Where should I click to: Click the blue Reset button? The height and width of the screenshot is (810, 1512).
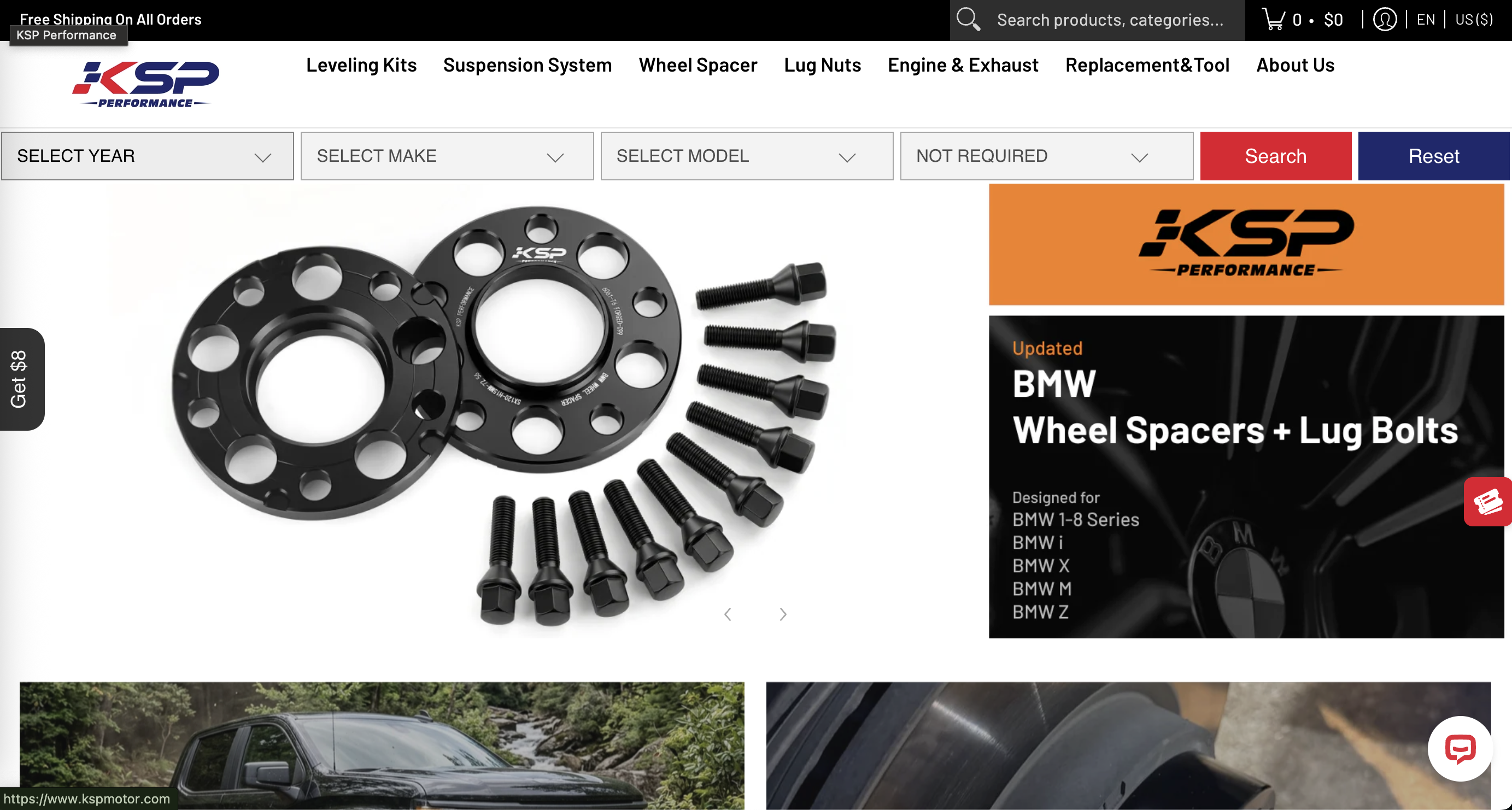[x=1433, y=156]
